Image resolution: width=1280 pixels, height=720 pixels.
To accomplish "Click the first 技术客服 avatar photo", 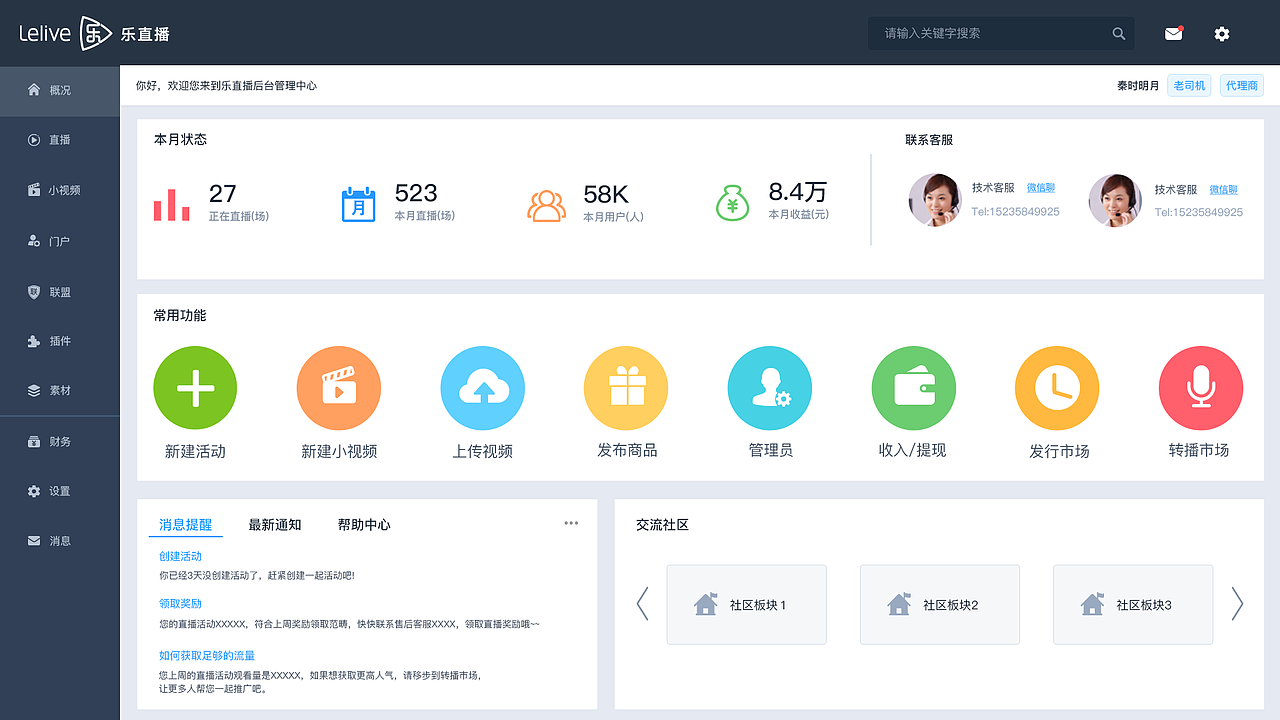I will [x=935, y=200].
